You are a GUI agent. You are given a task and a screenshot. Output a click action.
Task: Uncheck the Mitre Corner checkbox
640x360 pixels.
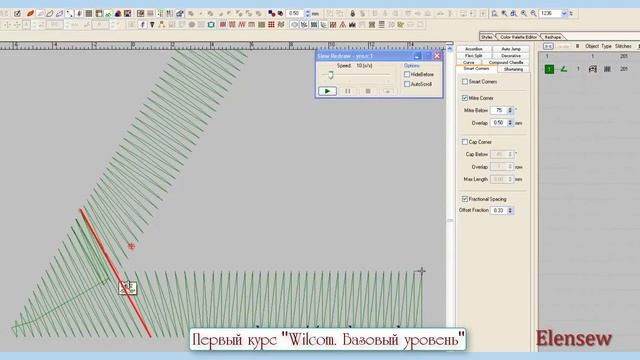465,98
